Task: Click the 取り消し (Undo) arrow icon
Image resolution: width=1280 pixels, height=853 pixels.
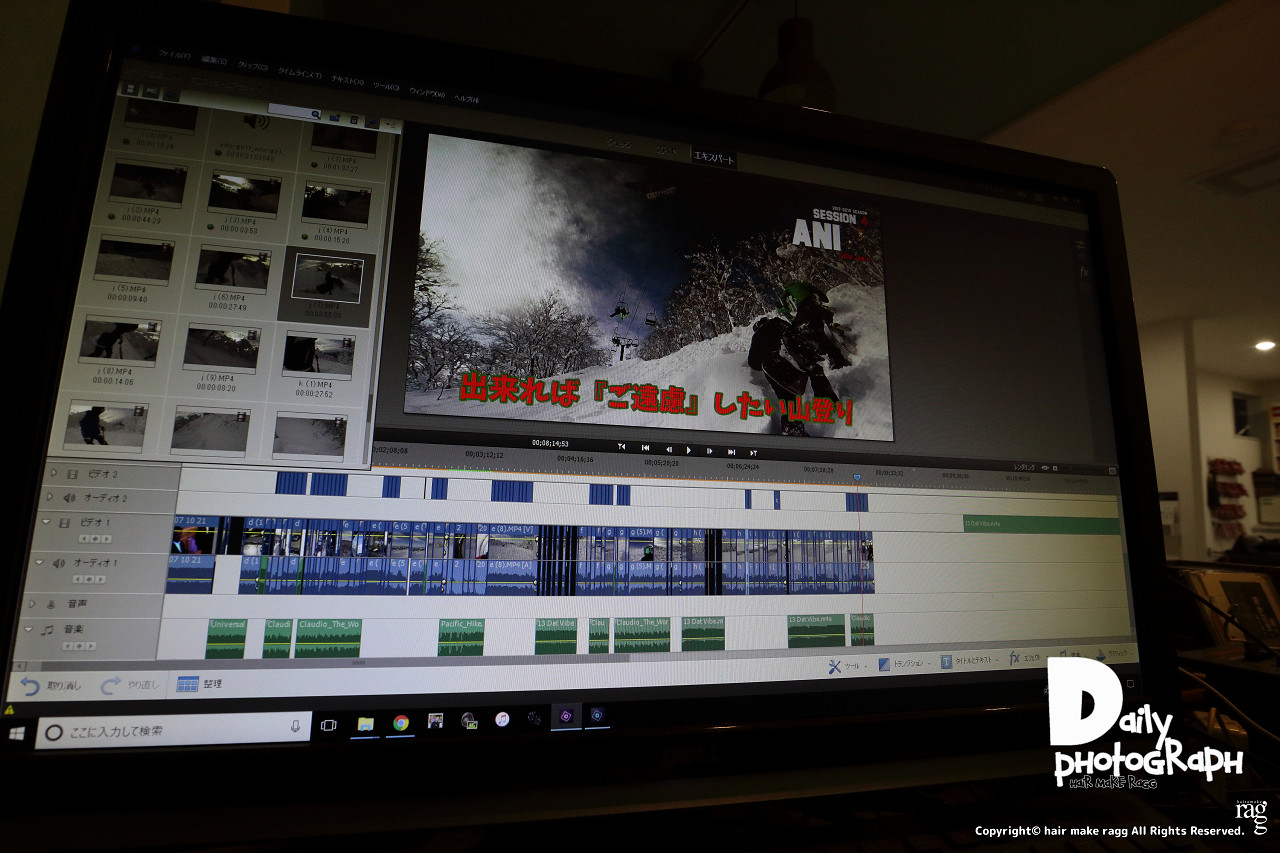Action: (30, 686)
